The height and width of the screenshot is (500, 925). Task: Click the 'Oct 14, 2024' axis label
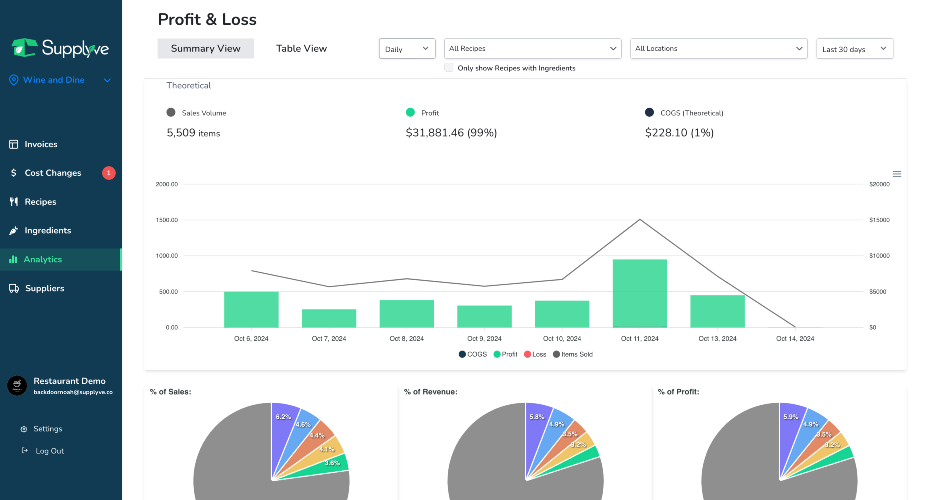pyautogui.click(x=795, y=338)
